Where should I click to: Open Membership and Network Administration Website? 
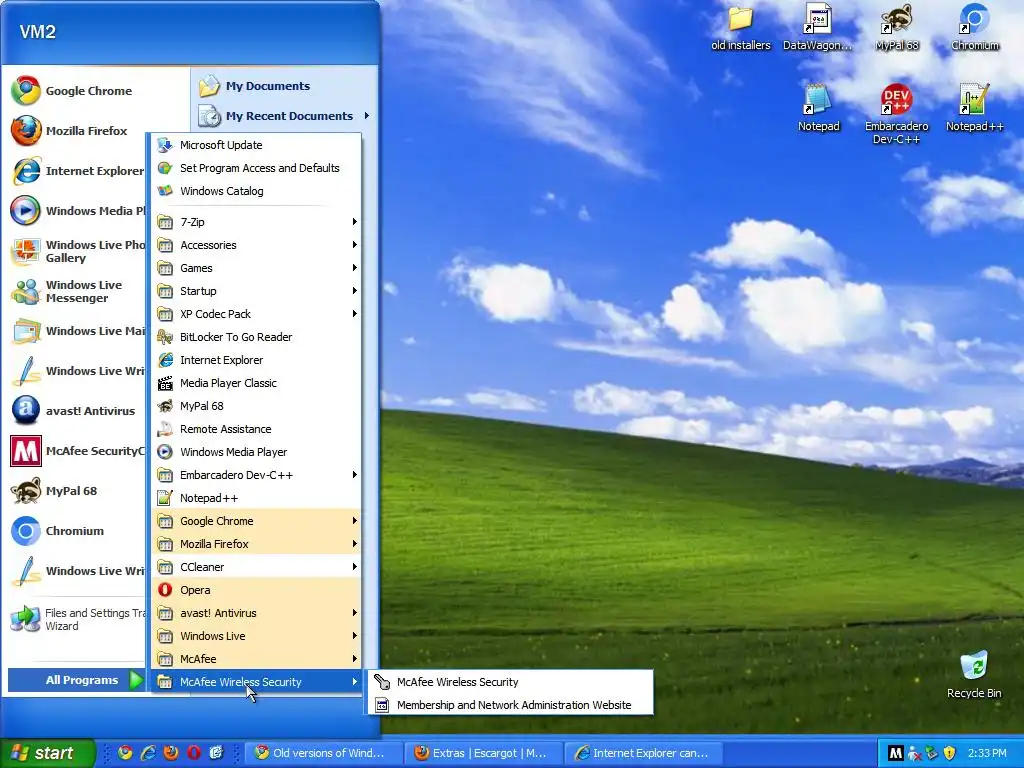(511, 705)
